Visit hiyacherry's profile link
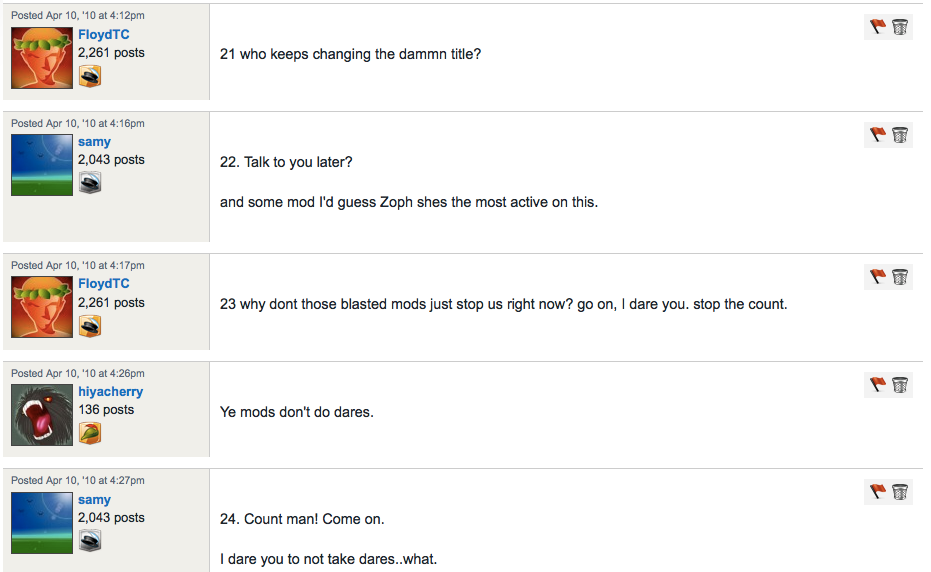 (110, 392)
